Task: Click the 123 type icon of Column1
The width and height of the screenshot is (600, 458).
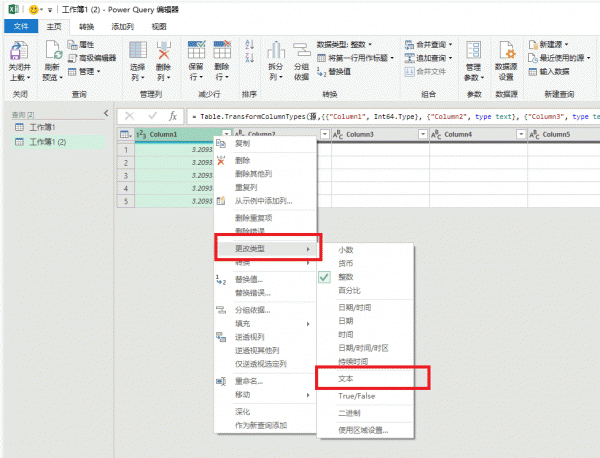Action: 141,134
